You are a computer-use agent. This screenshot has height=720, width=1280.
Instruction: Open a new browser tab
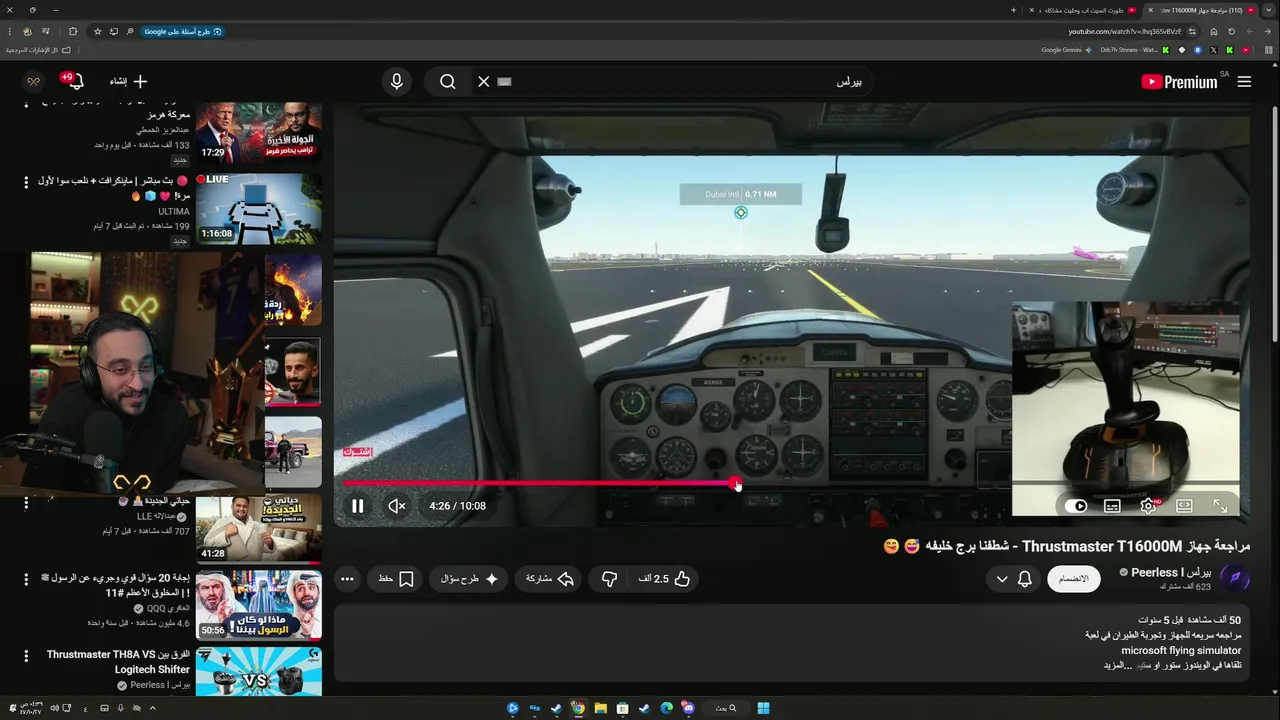[1013, 10]
